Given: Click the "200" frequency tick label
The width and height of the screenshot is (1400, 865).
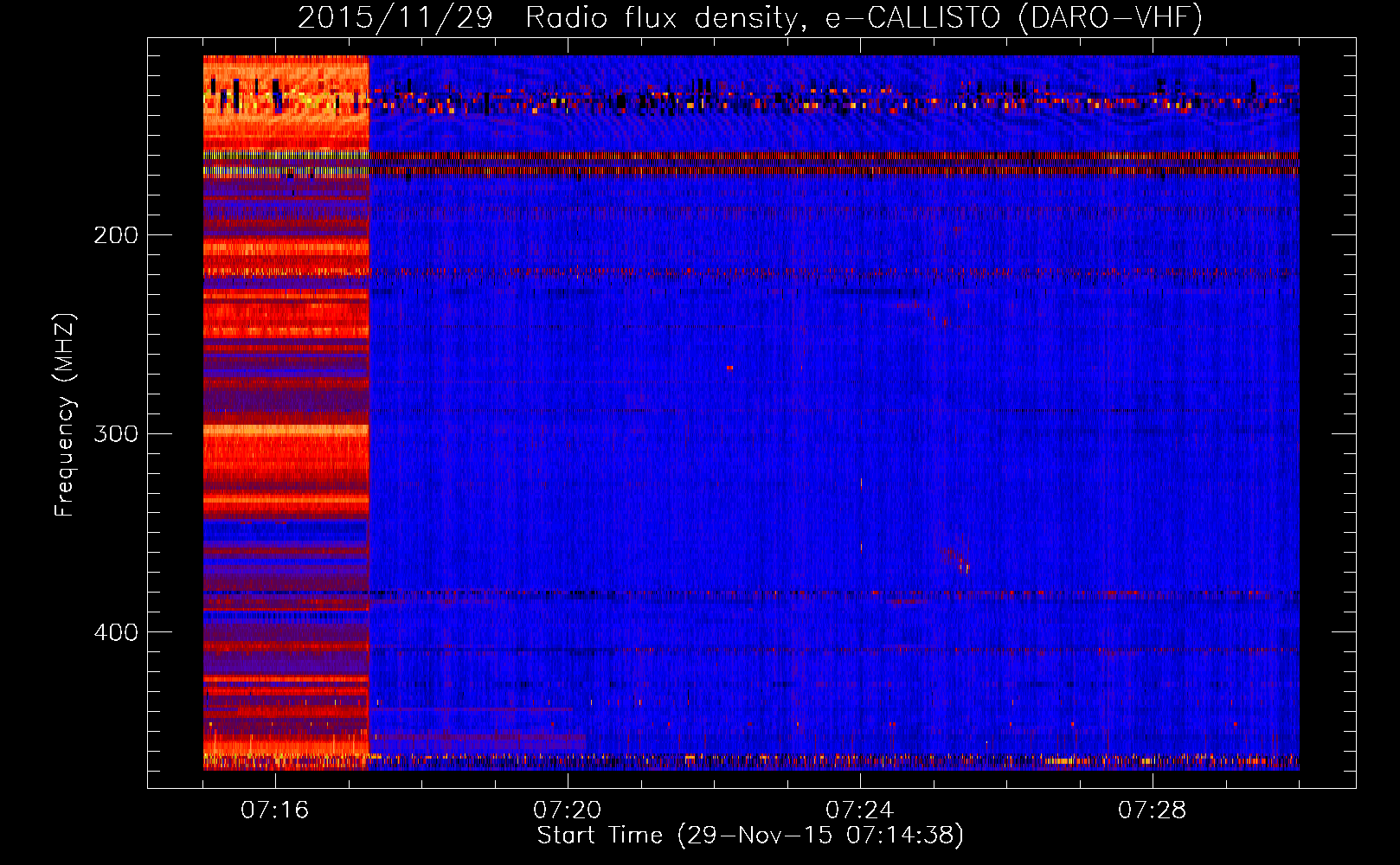Looking at the screenshot, I should [x=116, y=235].
